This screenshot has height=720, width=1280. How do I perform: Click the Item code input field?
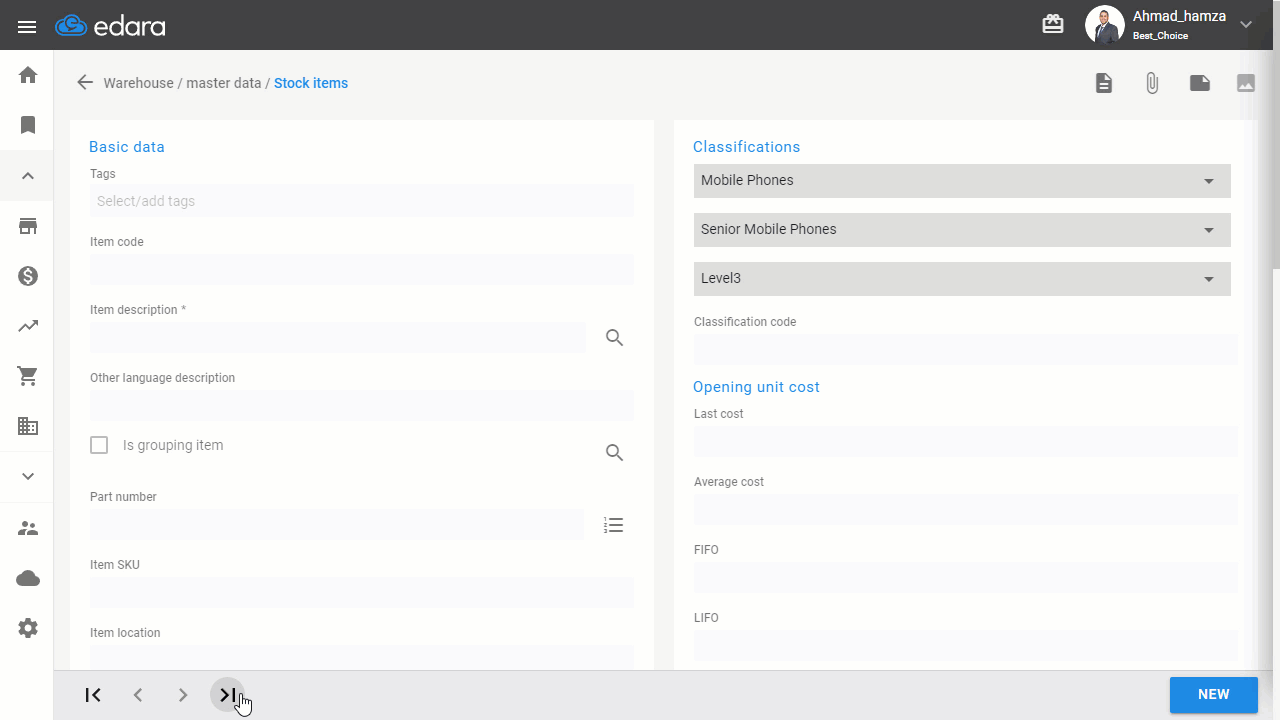coord(362,269)
